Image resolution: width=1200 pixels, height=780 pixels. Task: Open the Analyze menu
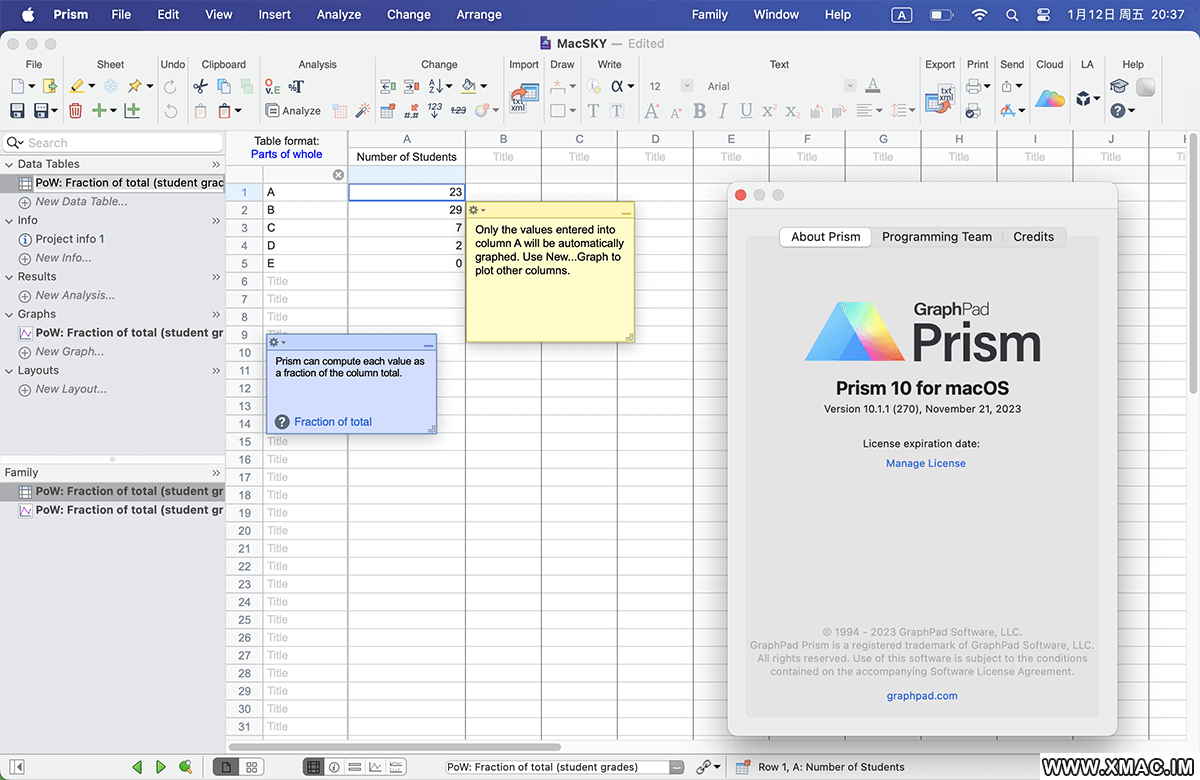[x=339, y=14]
